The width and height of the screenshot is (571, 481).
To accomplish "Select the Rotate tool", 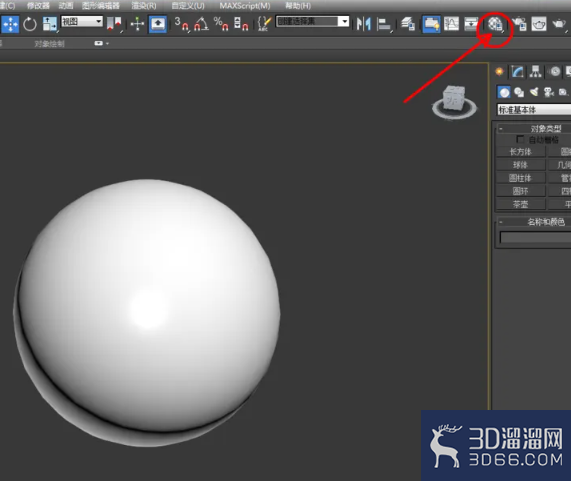I will (30, 24).
